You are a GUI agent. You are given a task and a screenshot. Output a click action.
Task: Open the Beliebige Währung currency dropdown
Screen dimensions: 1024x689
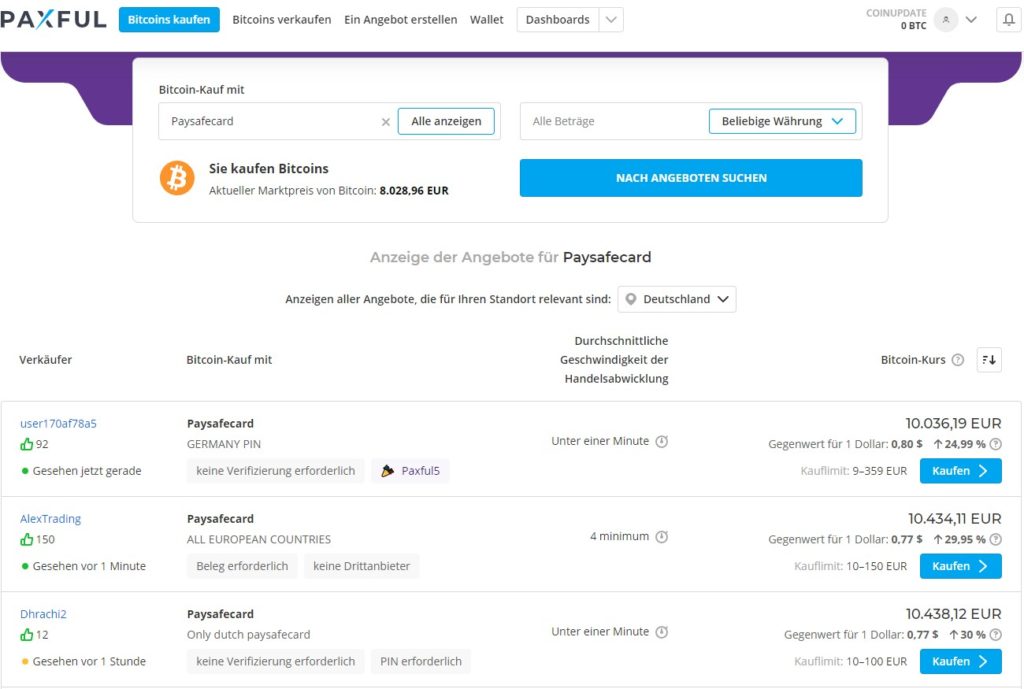click(x=782, y=121)
